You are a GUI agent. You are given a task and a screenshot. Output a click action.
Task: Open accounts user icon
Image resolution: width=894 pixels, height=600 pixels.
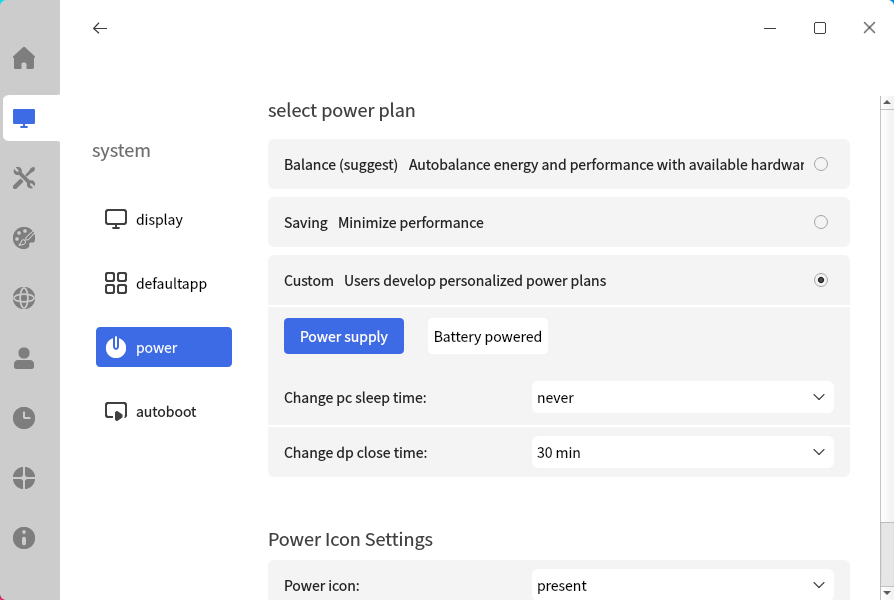coord(24,358)
